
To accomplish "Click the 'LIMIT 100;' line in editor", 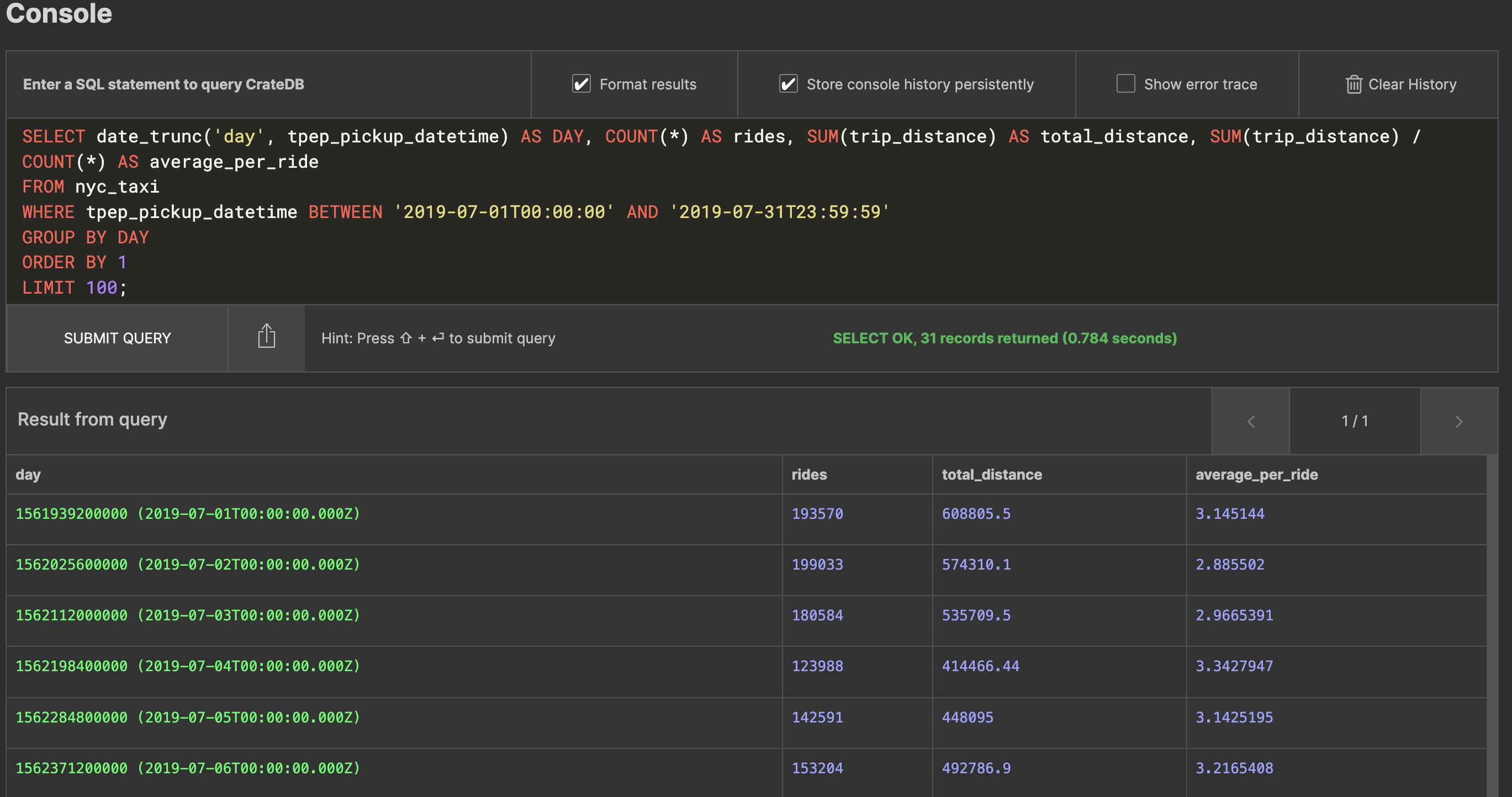I will tap(75, 288).
